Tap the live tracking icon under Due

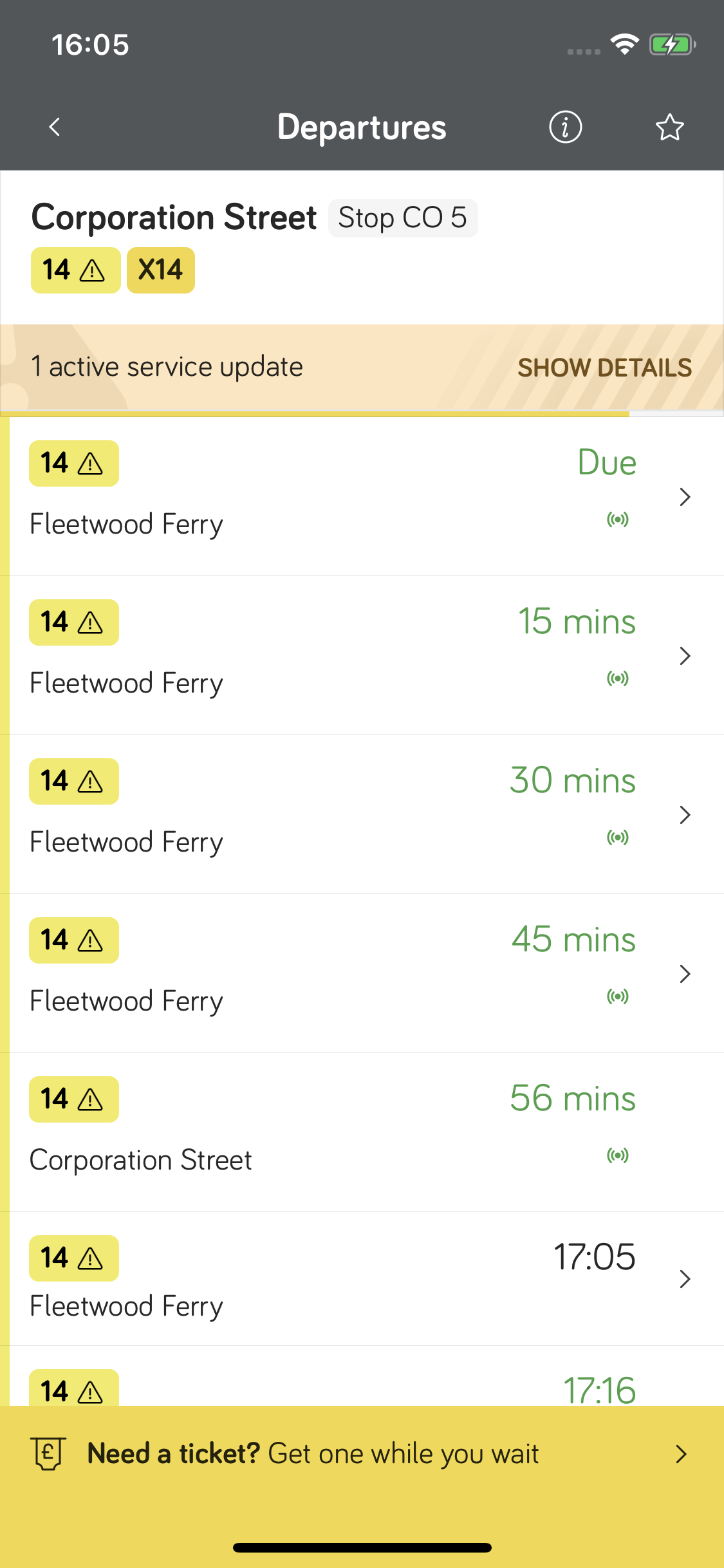pyautogui.click(x=618, y=519)
